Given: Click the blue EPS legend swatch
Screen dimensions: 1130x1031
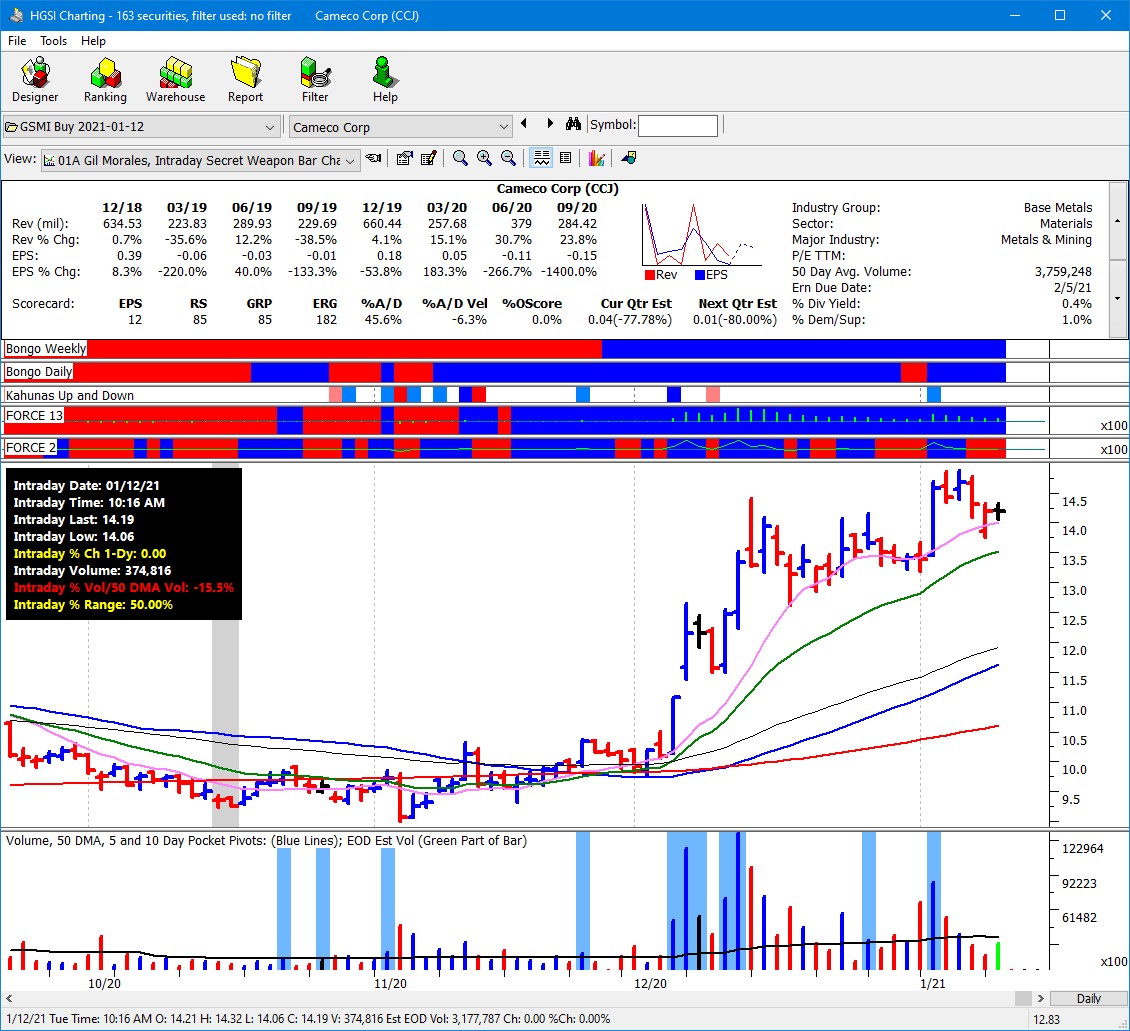Looking at the screenshot, I should (x=699, y=275).
